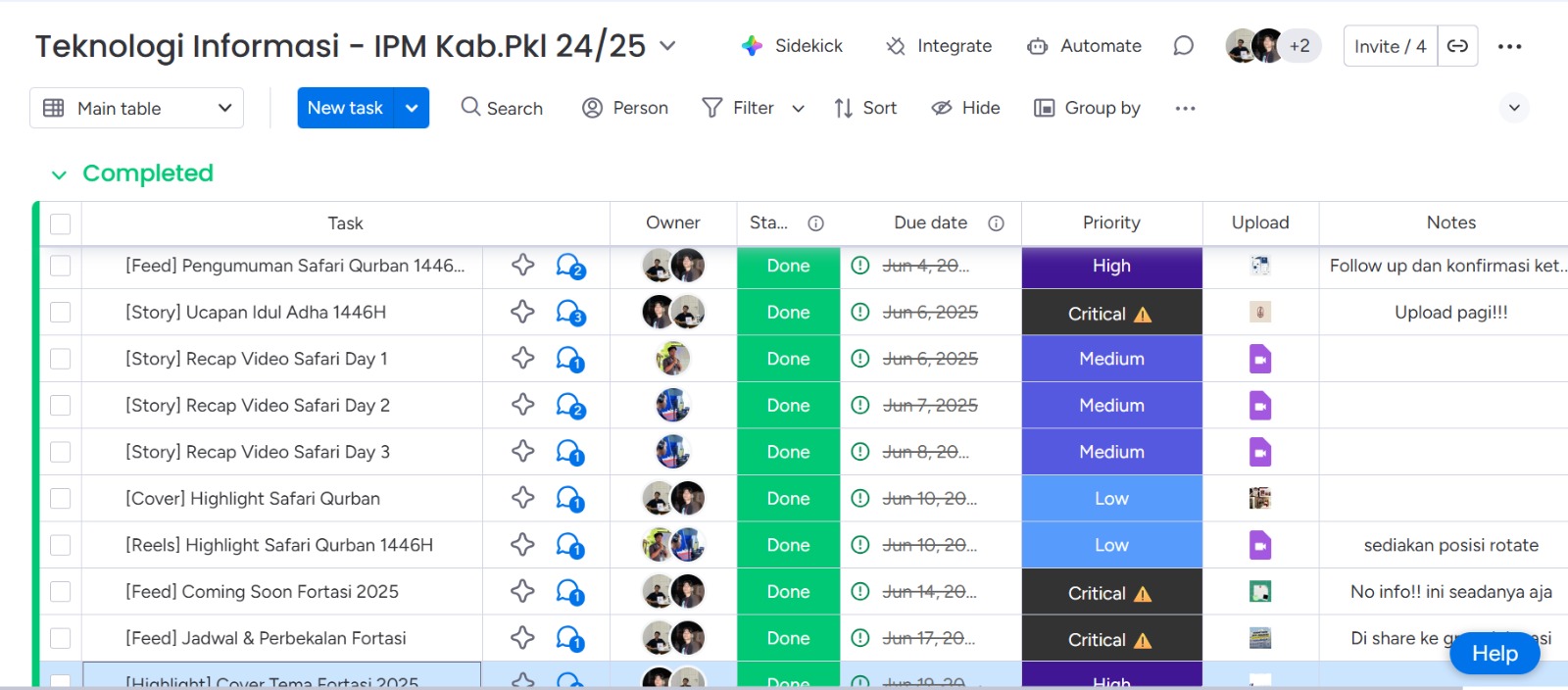Viewport: 1568px width, 690px height.
Task: Click the Integrate plug icon
Action: [896, 46]
